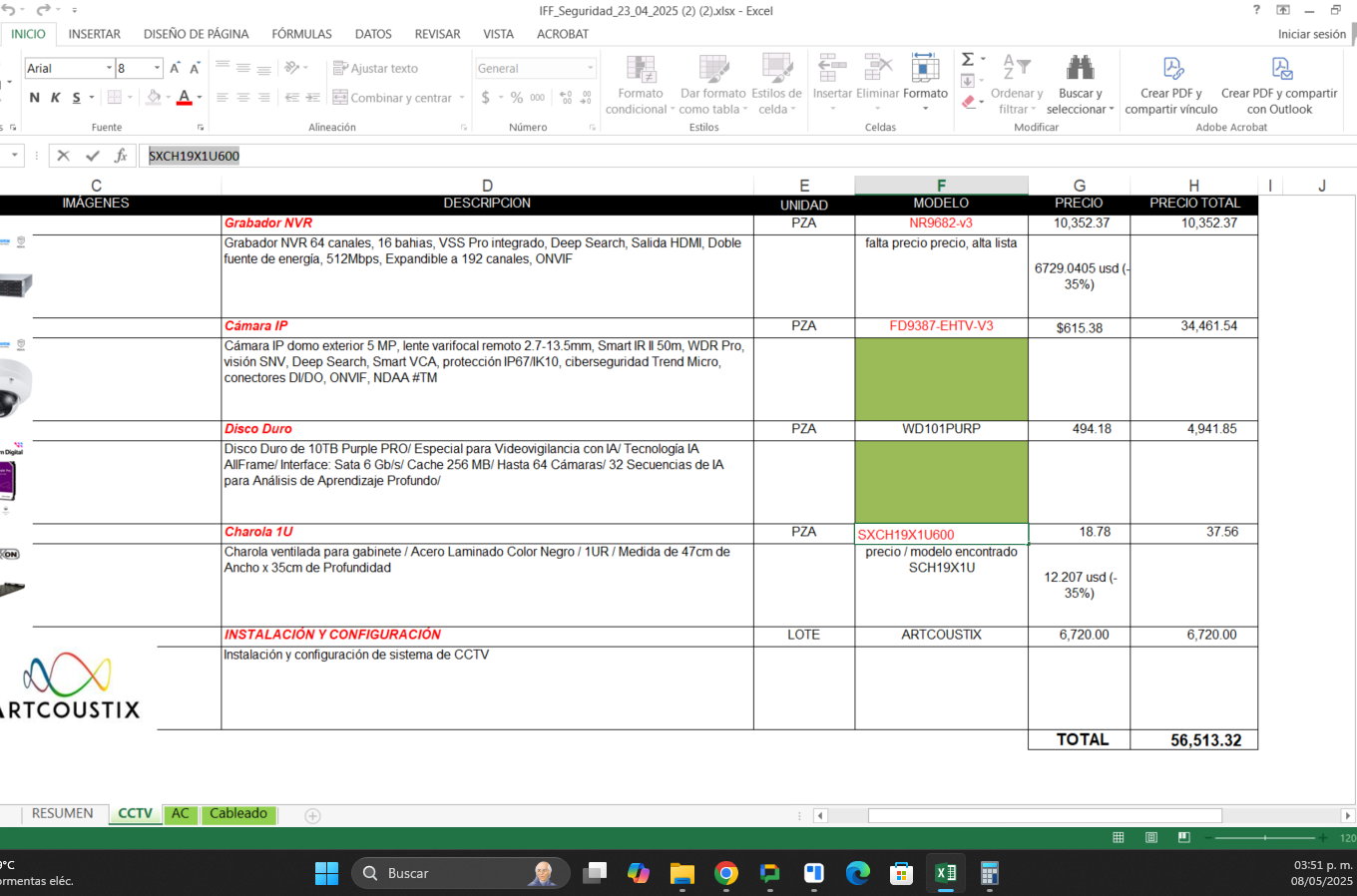This screenshot has height=896, width=1357.
Task: Open the ACROBAT ribbon tab
Action: tap(563, 34)
